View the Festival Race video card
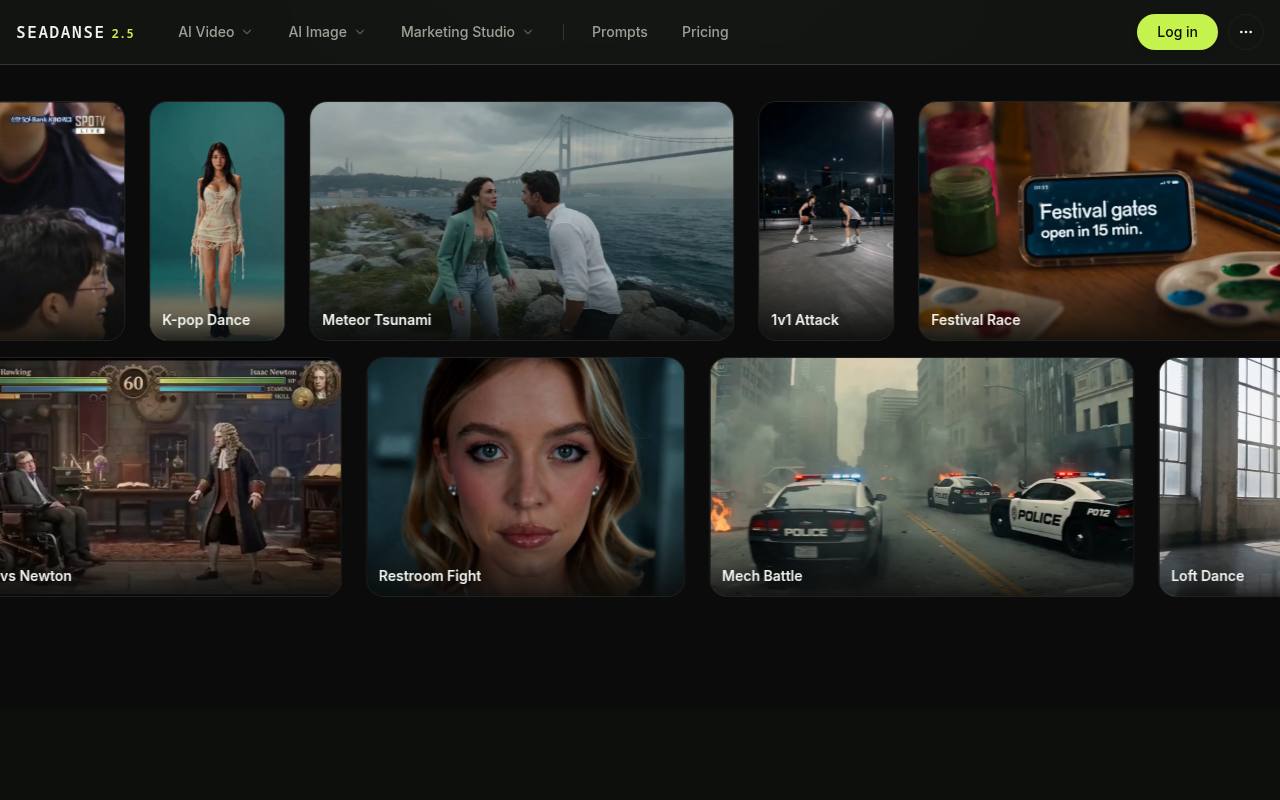 (x=1100, y=221)
